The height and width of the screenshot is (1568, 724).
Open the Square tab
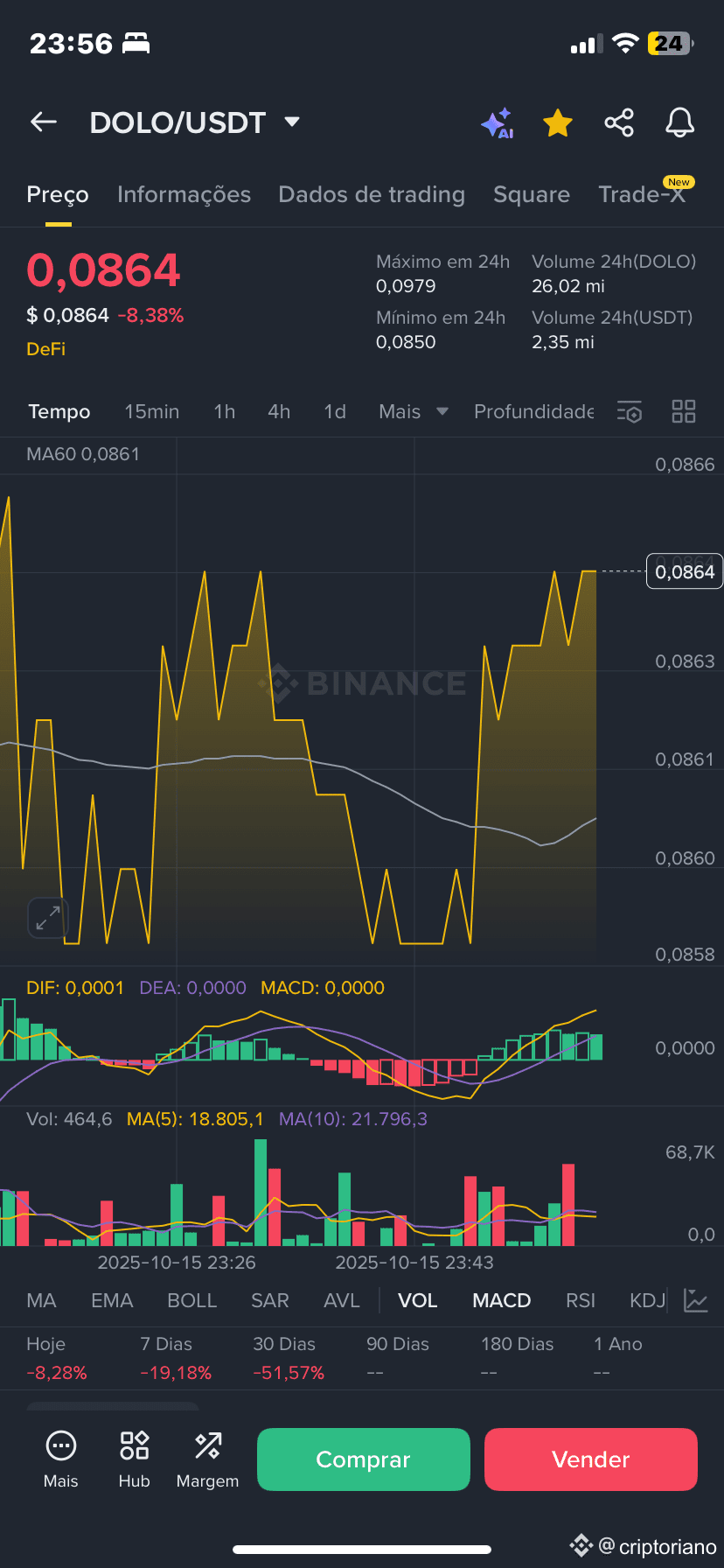tap(532, 194)
